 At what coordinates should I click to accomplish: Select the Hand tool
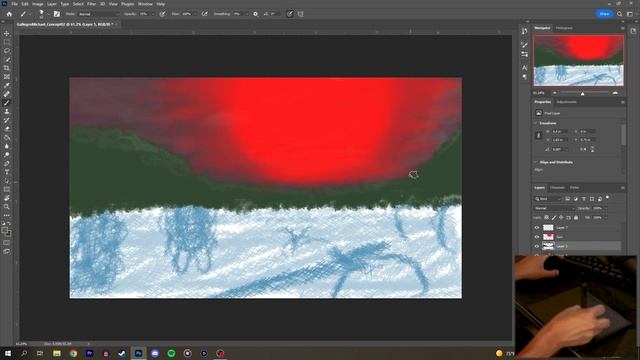click(7, 198)
